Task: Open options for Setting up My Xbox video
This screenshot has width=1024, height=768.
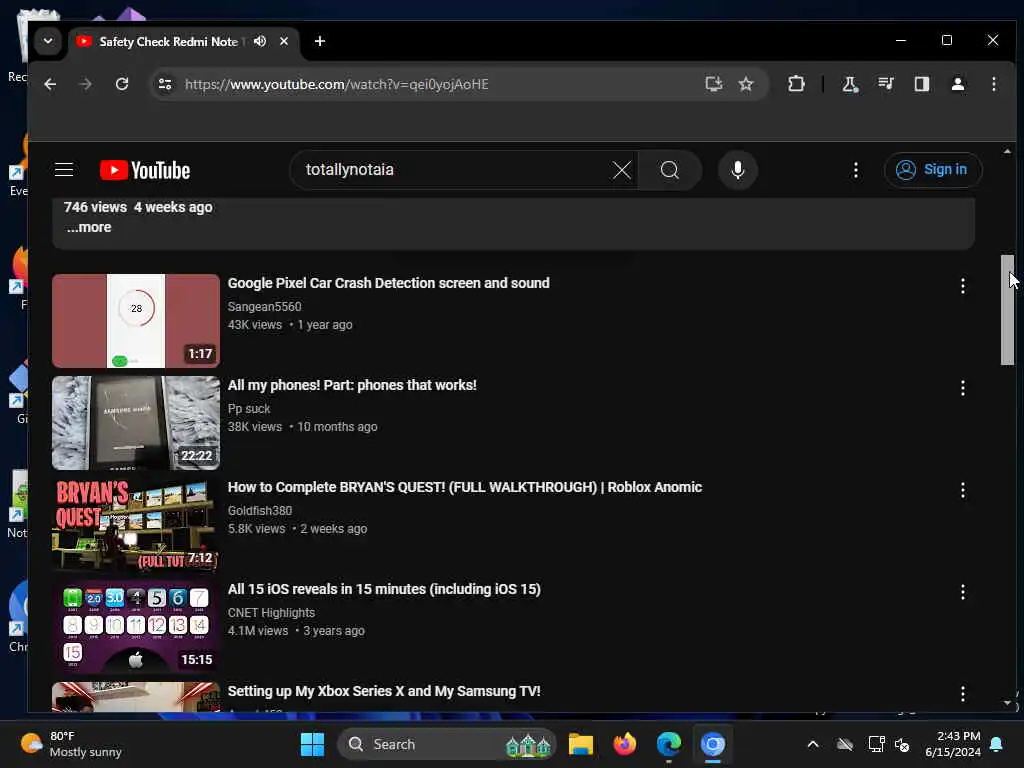Action: [962, 694]
